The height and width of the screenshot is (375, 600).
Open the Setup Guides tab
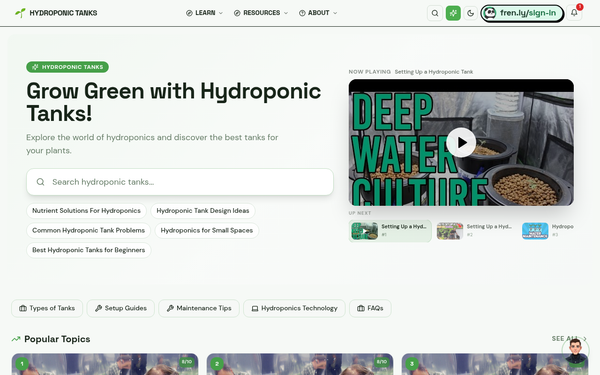pyautogui.click(x=121, y=308)
